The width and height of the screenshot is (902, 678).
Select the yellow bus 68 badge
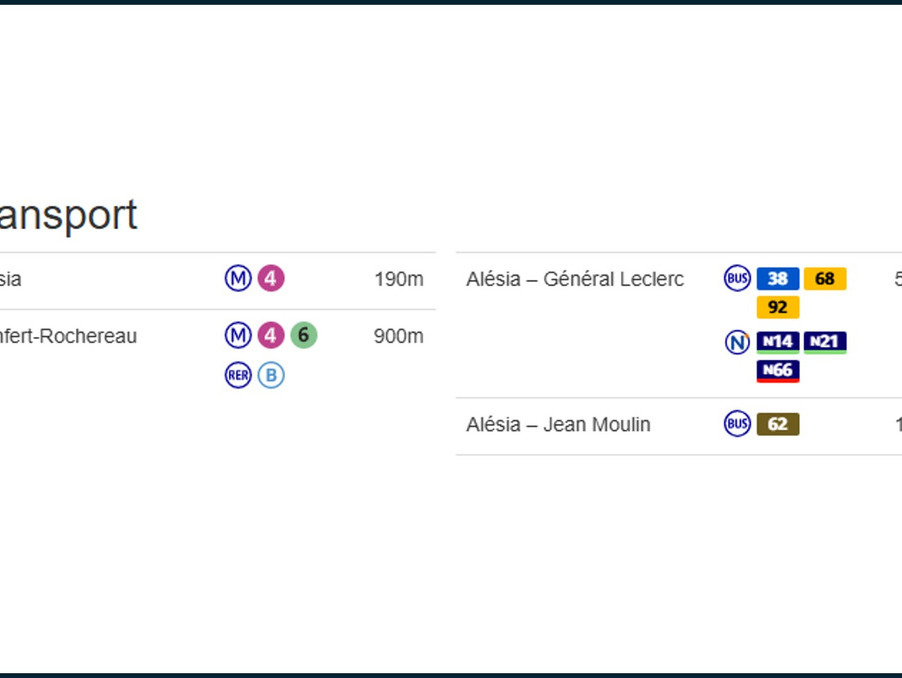[x=825, y=279]
